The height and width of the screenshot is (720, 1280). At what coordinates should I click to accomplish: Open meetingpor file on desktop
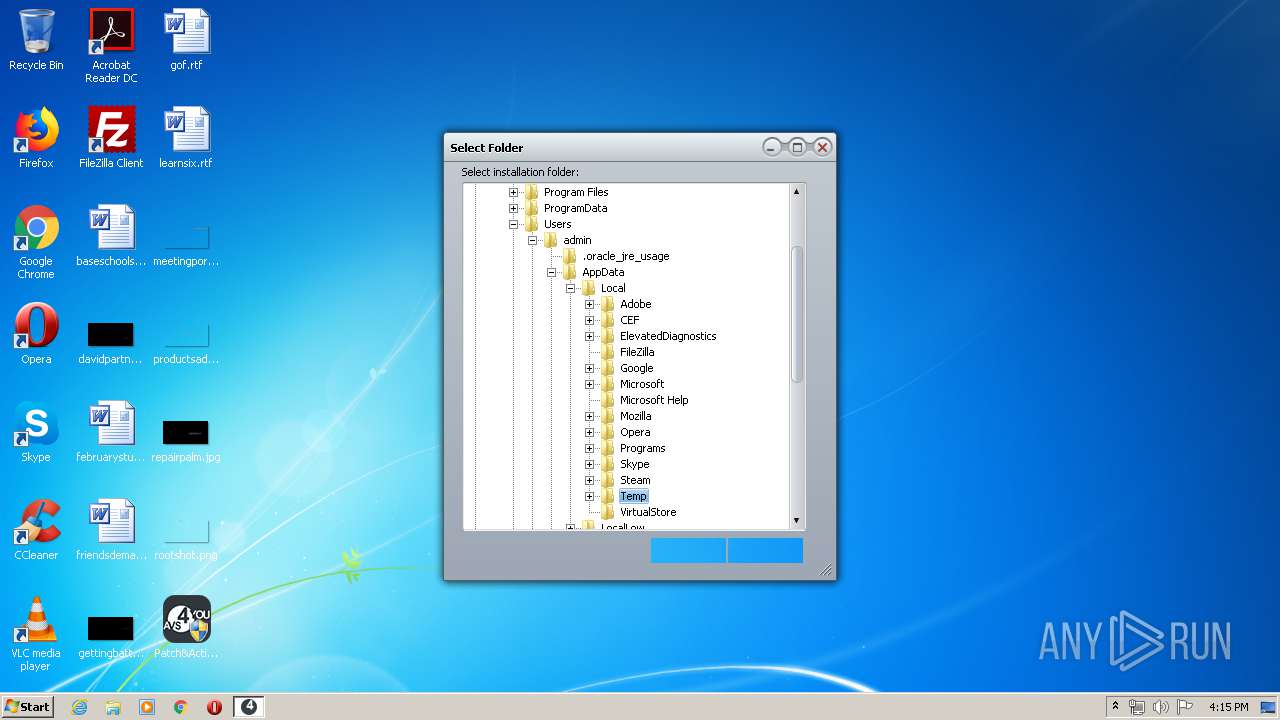coord(186,244)
